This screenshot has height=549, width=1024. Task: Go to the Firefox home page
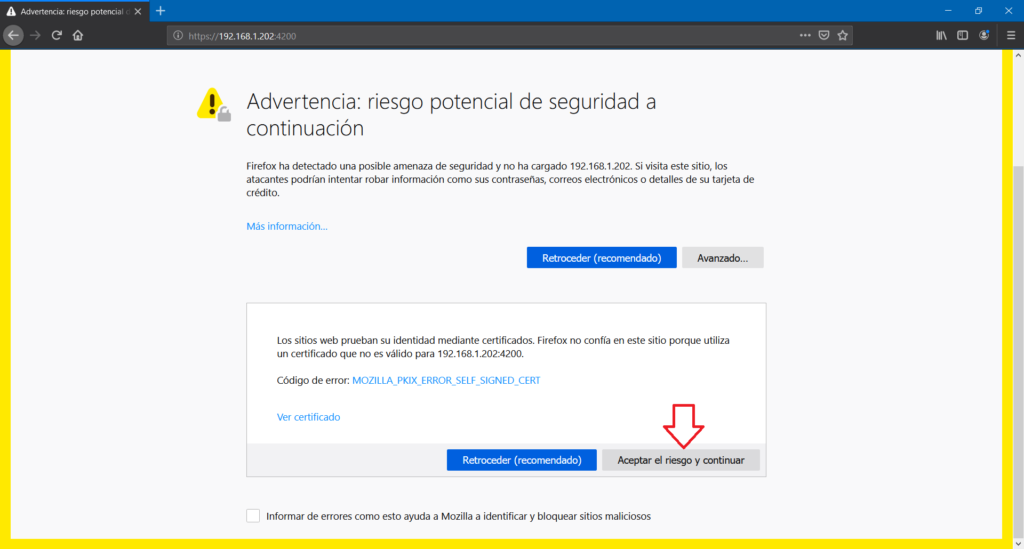click(x=78, y=35)
